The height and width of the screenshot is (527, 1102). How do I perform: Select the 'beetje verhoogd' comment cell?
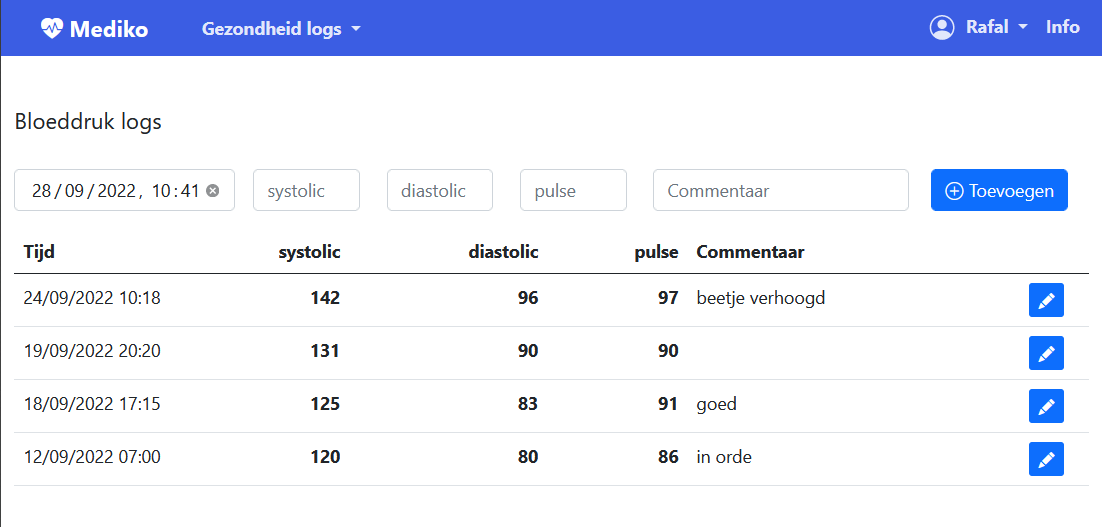pos(760,298)
